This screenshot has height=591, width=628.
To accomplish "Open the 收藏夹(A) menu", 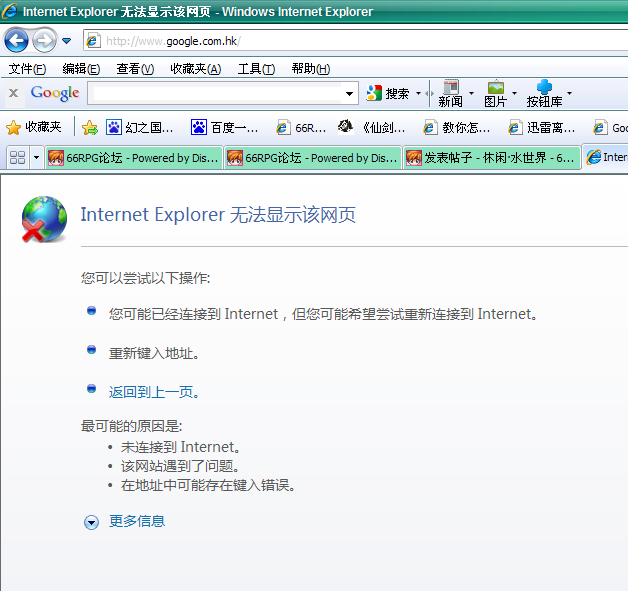I will pos(195,69).
